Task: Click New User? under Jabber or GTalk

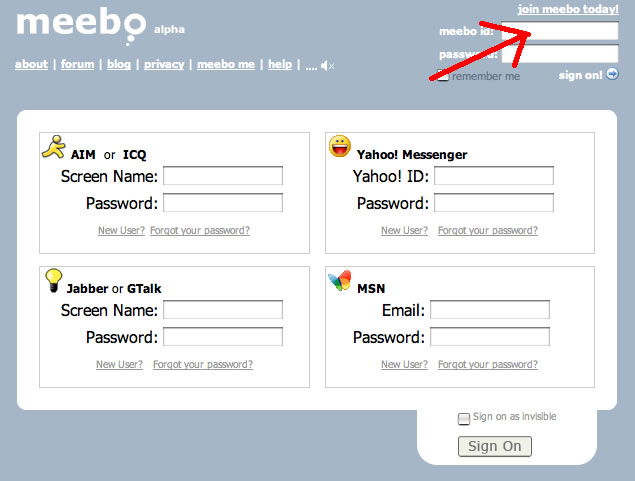Action: (x=119, y=364)
